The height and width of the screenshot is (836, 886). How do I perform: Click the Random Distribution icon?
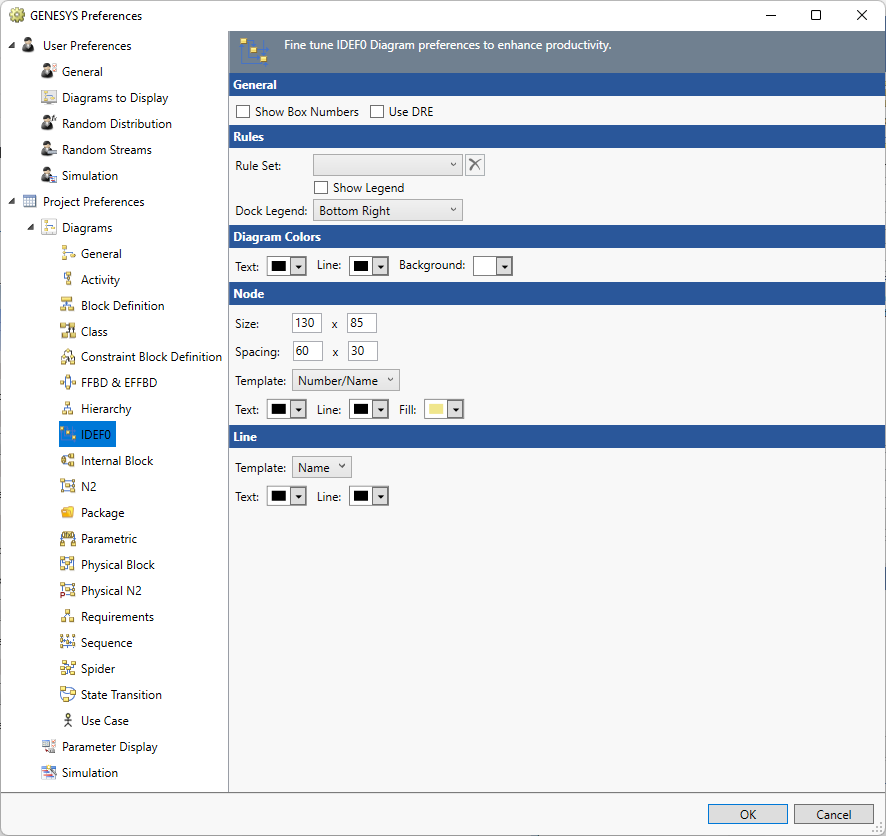(49, 124)
